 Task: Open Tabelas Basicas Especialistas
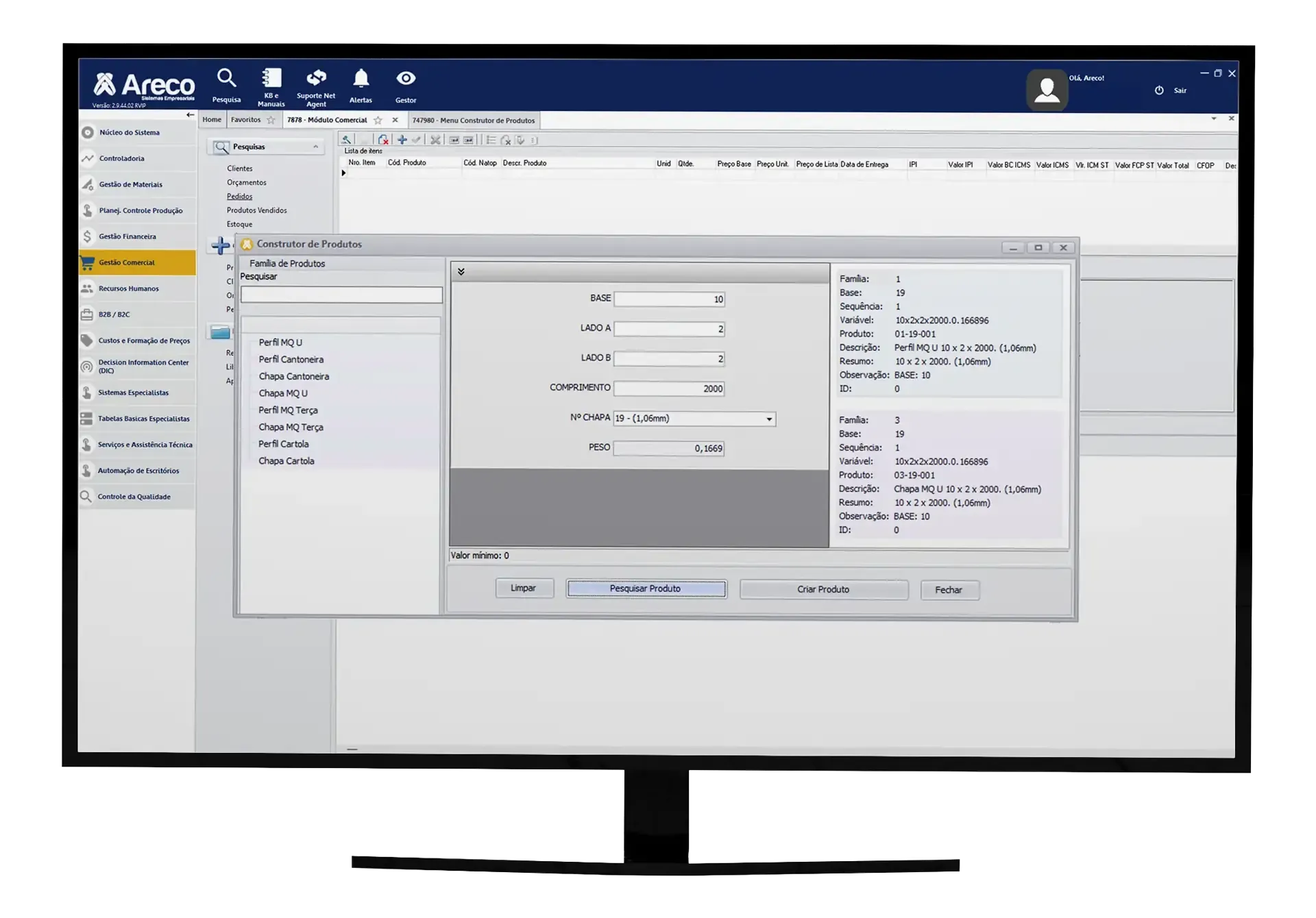137,419
